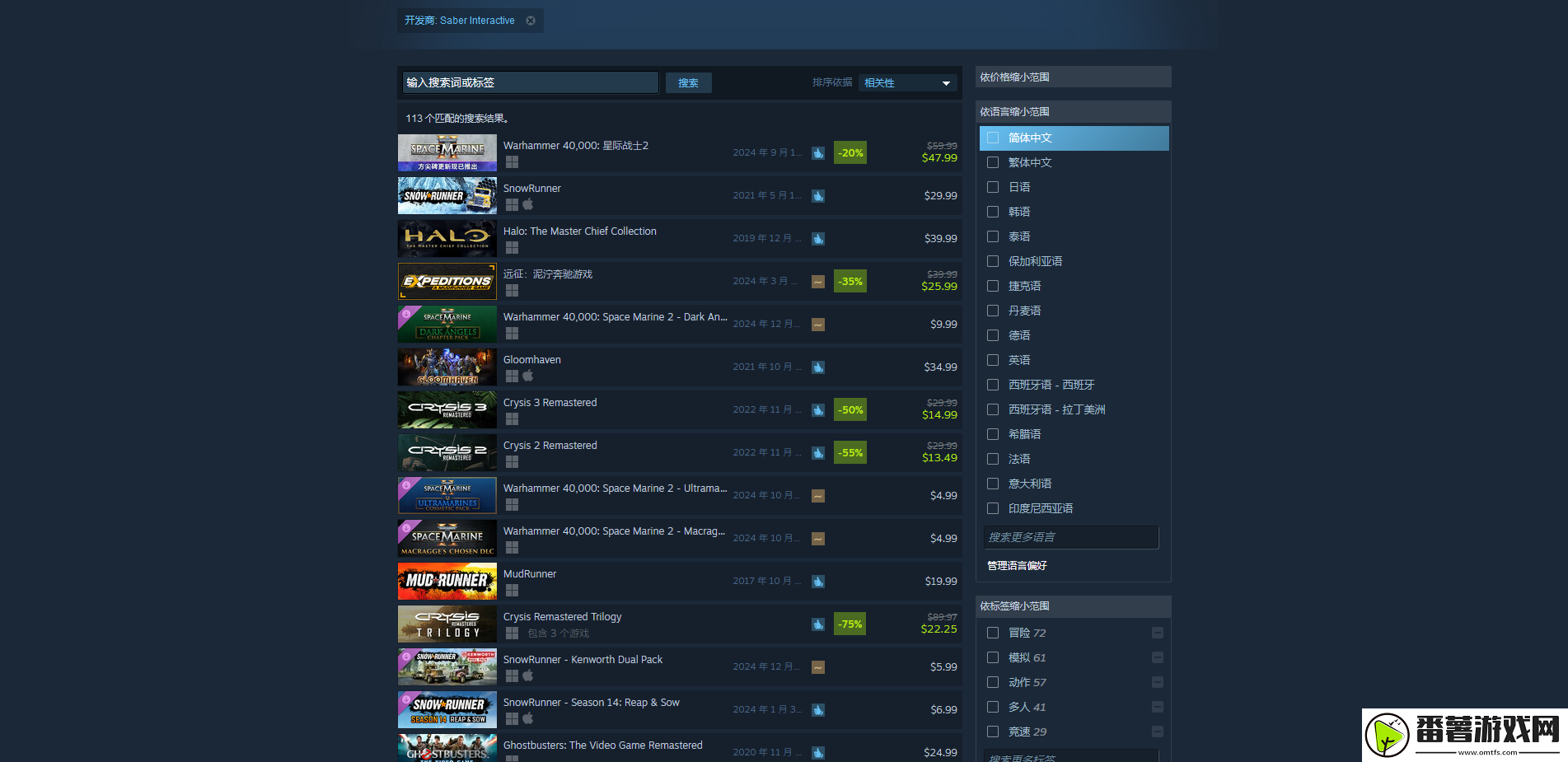Click Windows platform icon under Halo: Master Chief Collection

click(x=512, y=248)
